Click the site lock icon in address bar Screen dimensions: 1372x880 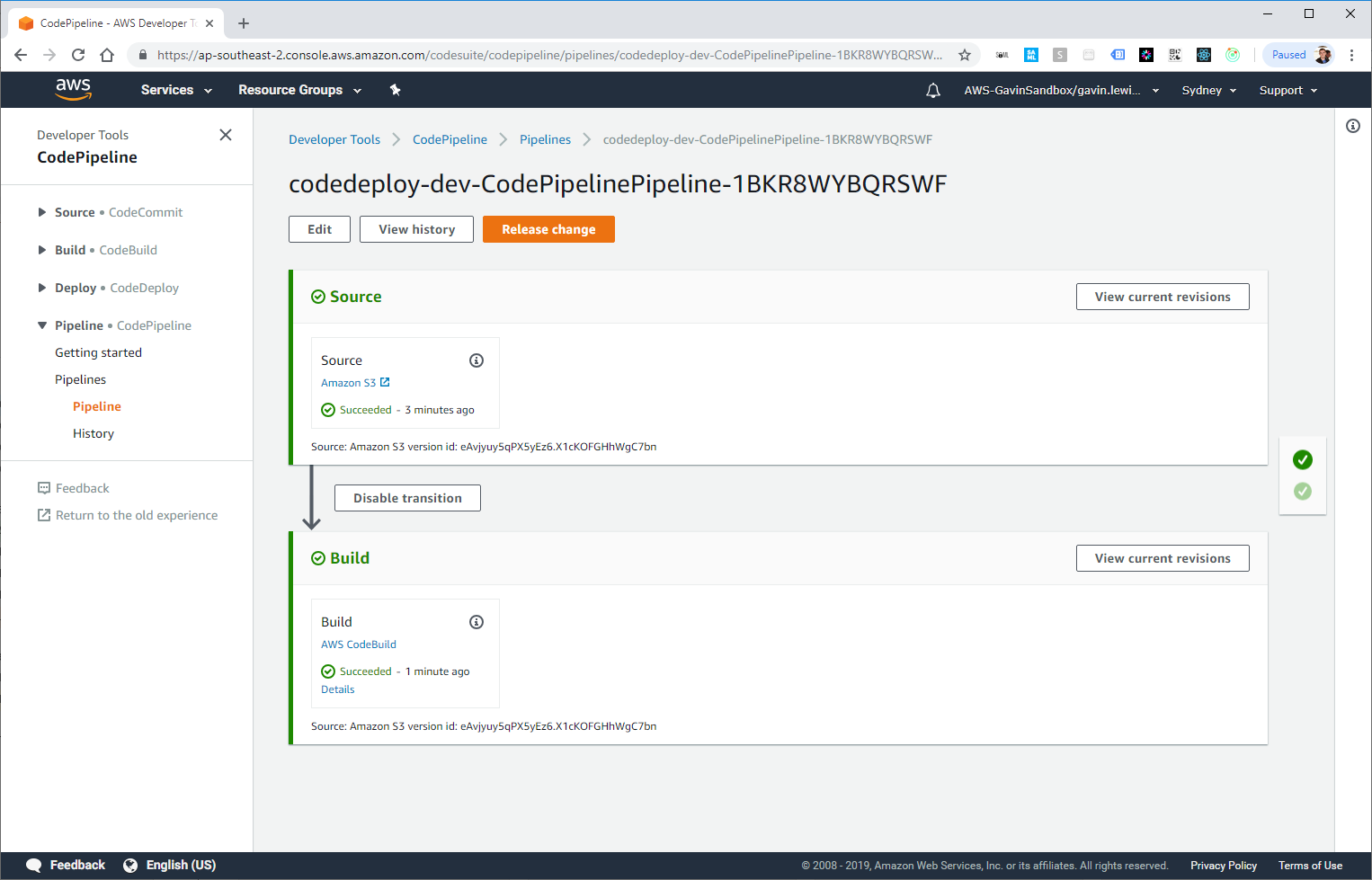click(142, 55)
